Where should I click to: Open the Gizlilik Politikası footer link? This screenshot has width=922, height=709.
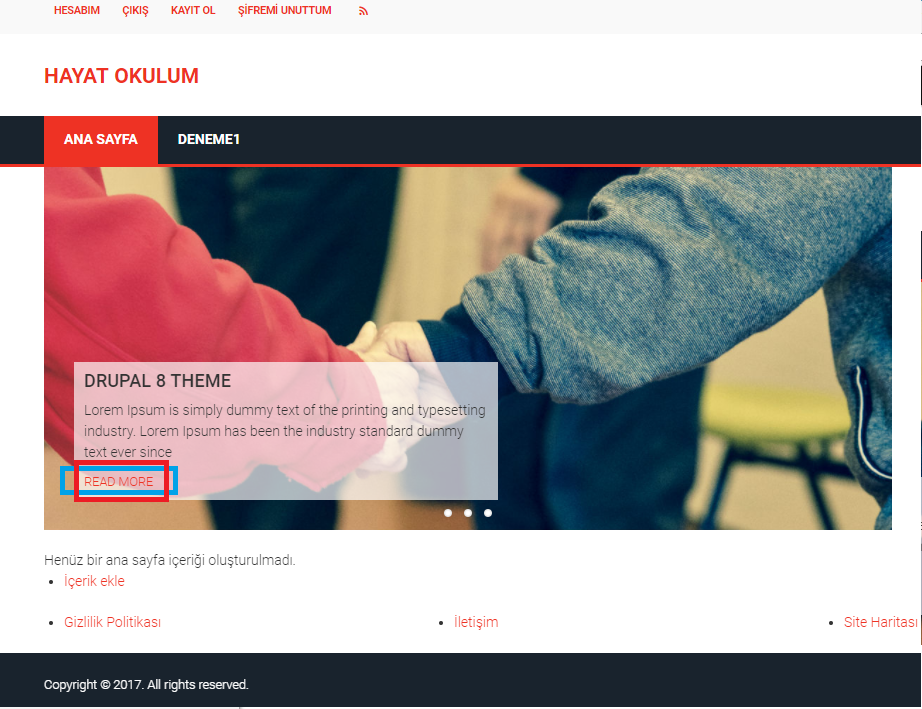[112, 622]
